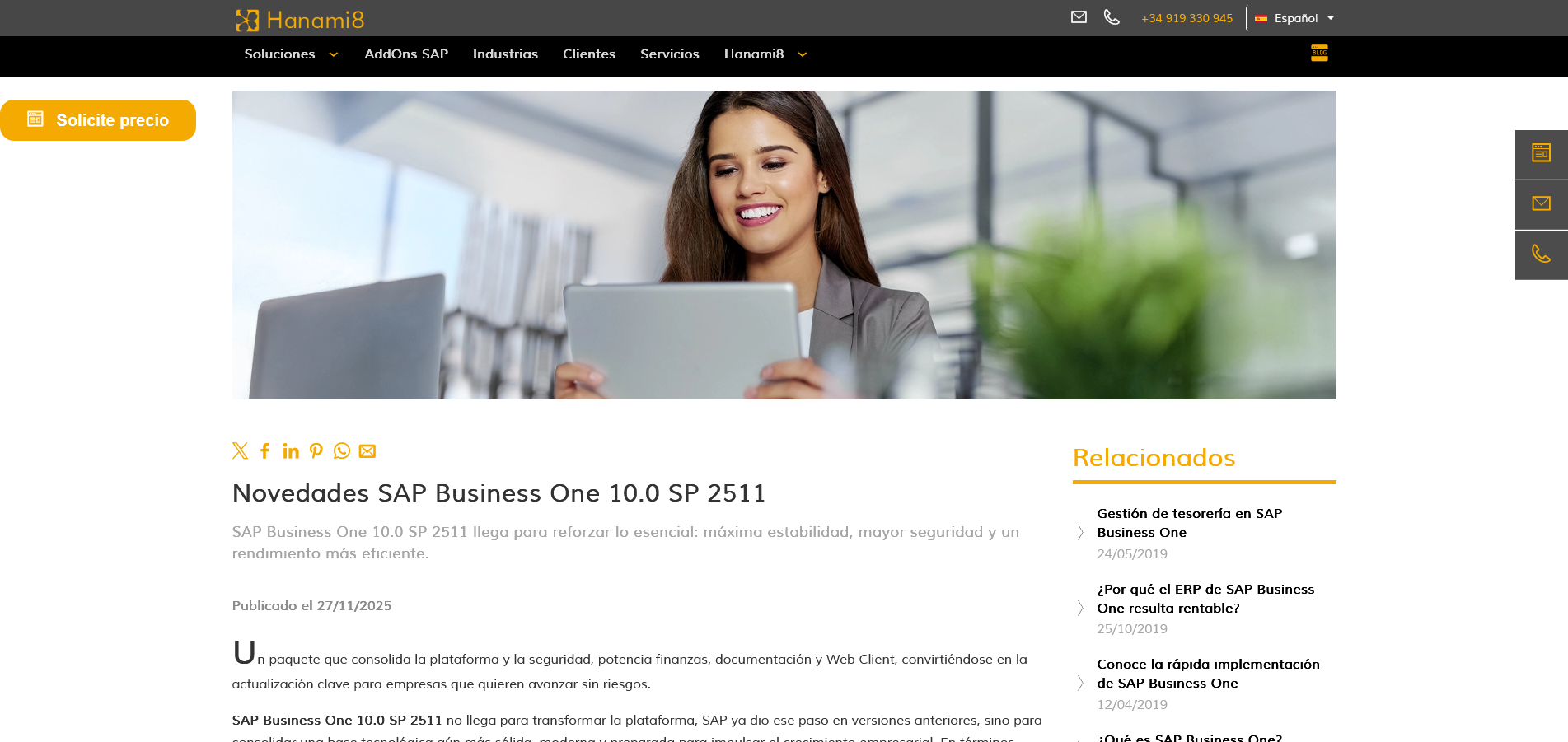This screenshot has height=742, width=1568.
Task: Share article on LinkedIn
Action: 291,450
